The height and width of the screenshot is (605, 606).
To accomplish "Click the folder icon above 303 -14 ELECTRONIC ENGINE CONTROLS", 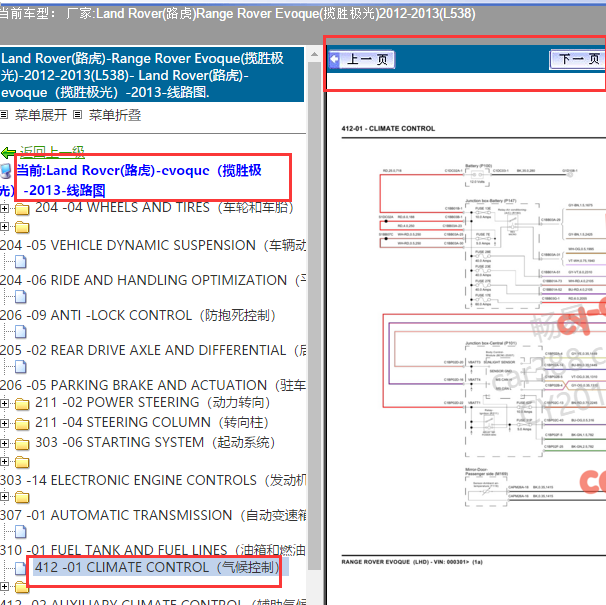I will 22,462.
